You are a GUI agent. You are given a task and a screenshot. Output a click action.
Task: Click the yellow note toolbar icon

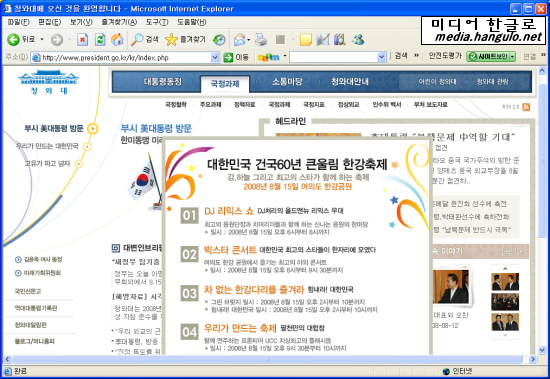point(306,40)
